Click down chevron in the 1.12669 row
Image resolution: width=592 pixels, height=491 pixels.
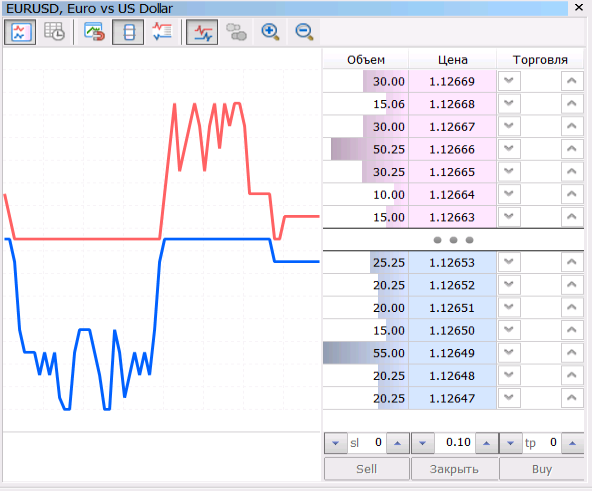pyautogui.click(x=509, y=81)
